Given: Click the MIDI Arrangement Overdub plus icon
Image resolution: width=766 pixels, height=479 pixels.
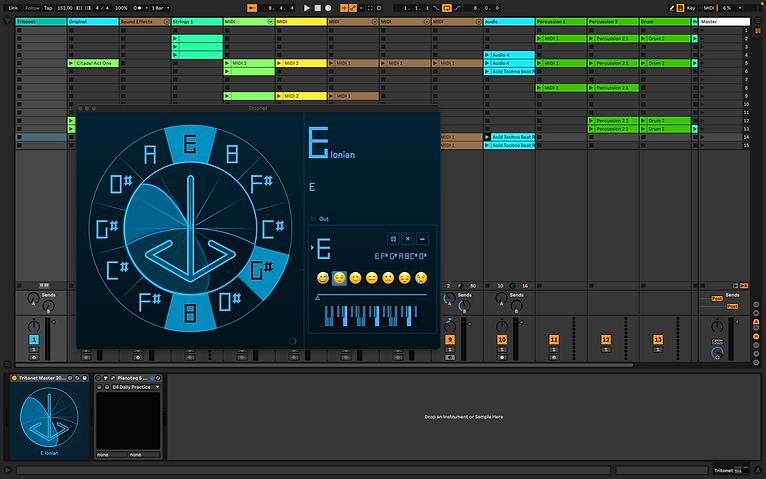Looking at the screenshot, I should 344,8.
